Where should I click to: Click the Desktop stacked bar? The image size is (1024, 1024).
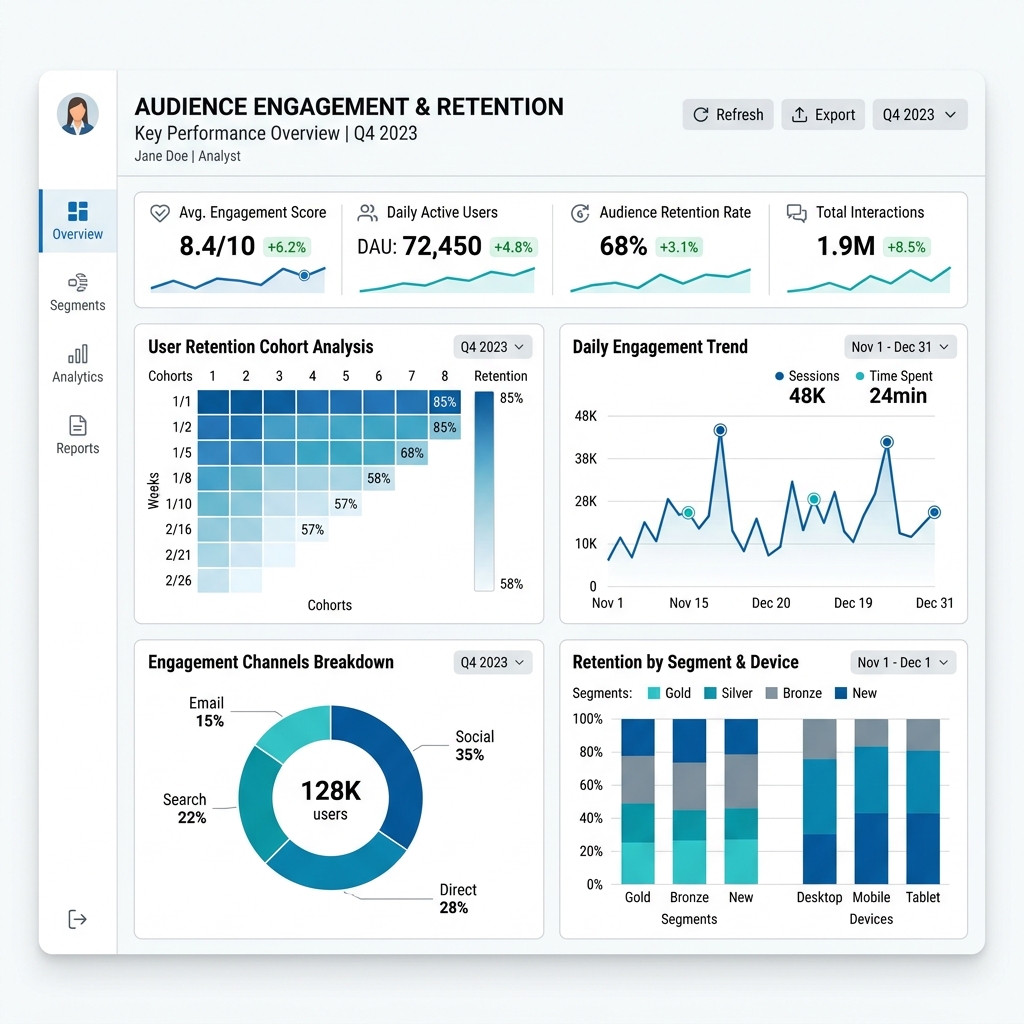[820, 801]
